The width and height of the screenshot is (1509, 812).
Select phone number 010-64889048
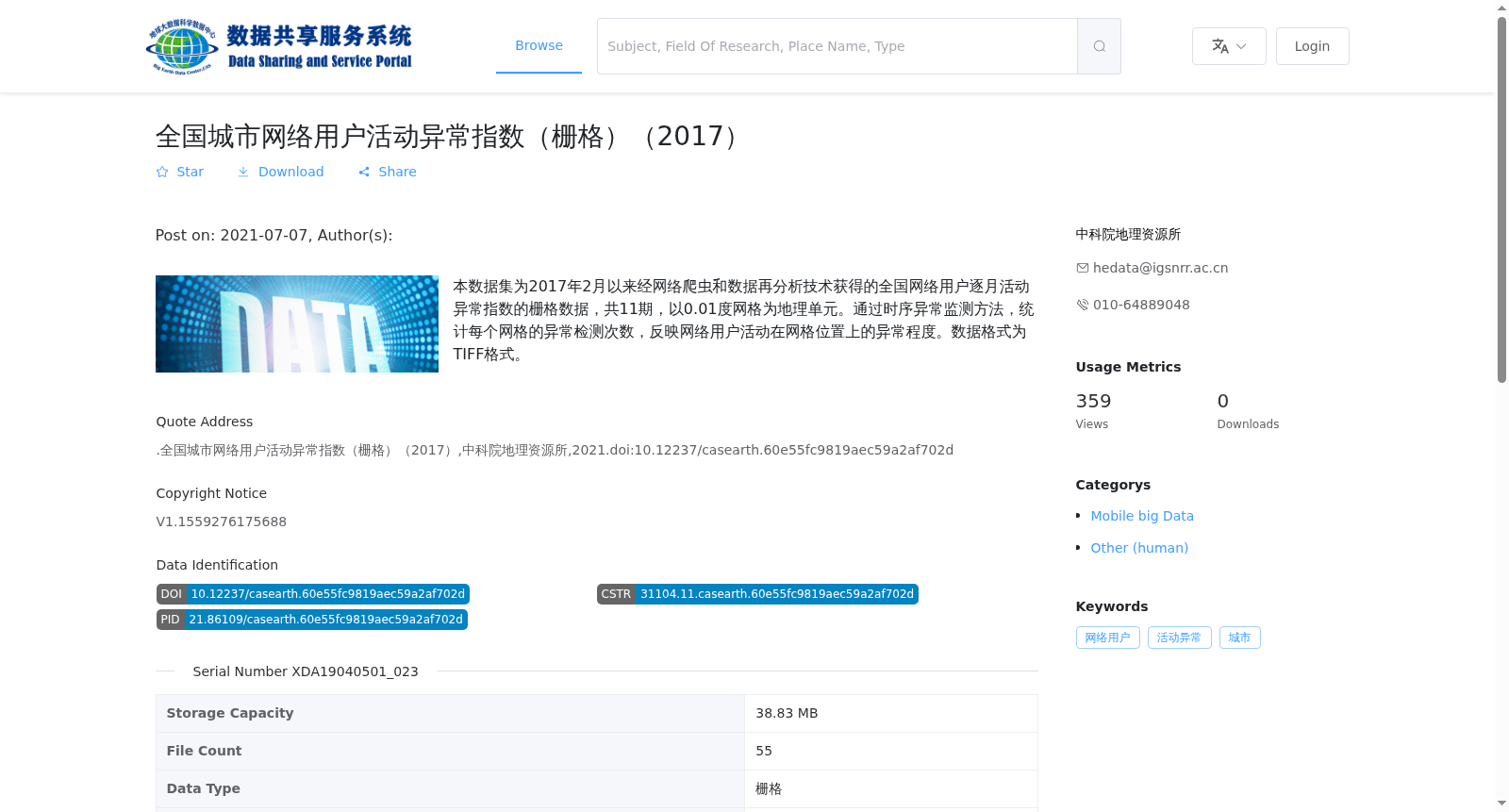1141,305
